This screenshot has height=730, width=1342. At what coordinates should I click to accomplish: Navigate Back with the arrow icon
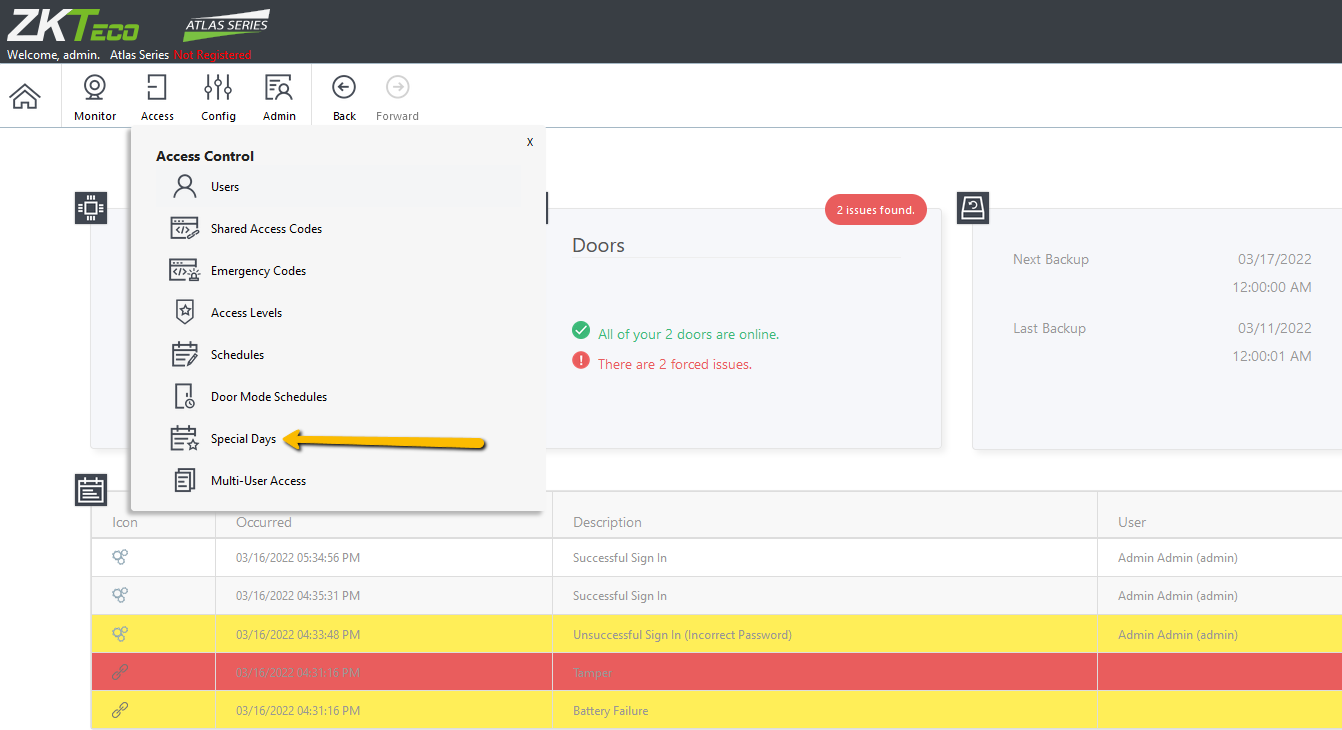tap(344, 98)
